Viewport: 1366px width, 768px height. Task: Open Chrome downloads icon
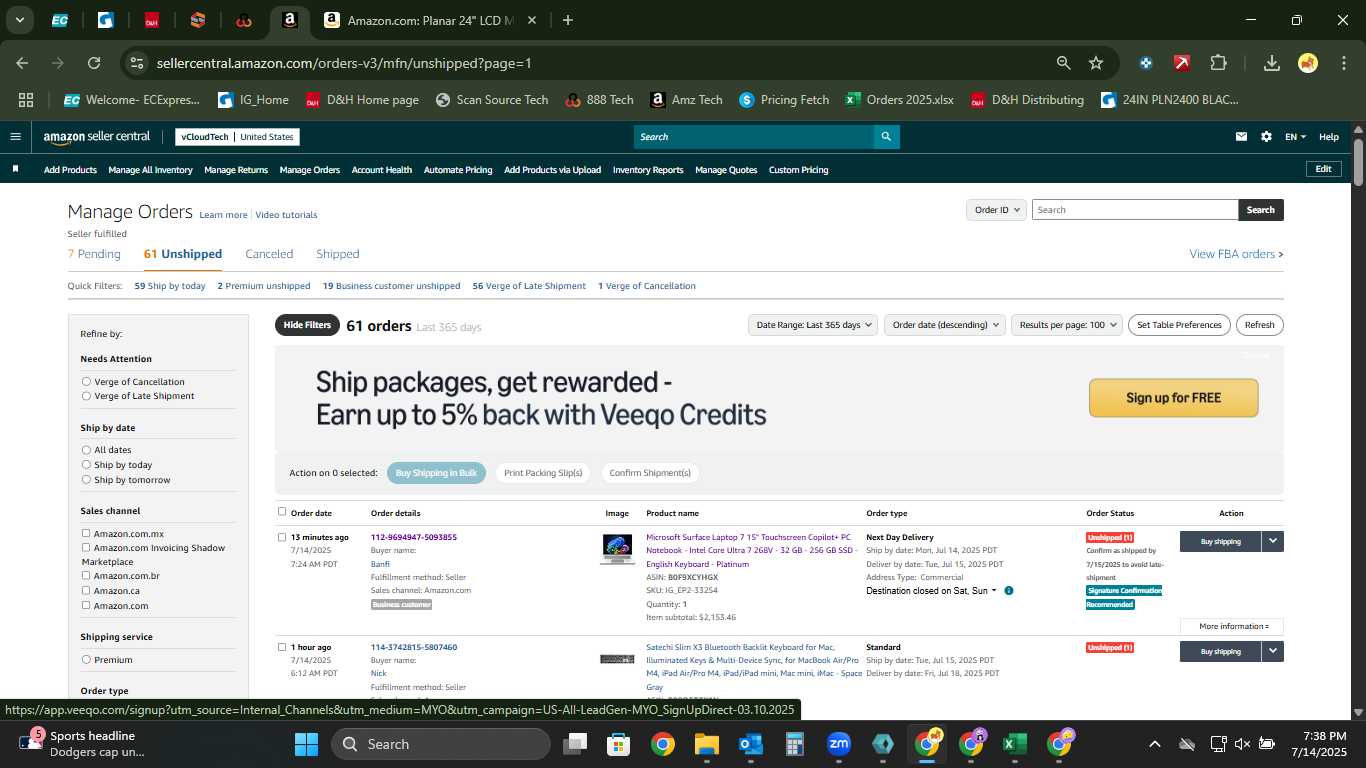1272,63
